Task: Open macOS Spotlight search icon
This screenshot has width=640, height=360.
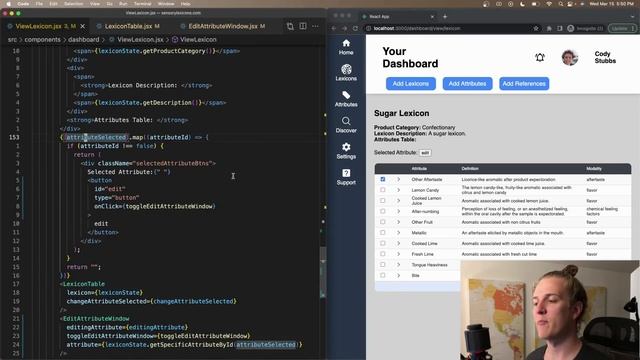Action: (561, 4)
